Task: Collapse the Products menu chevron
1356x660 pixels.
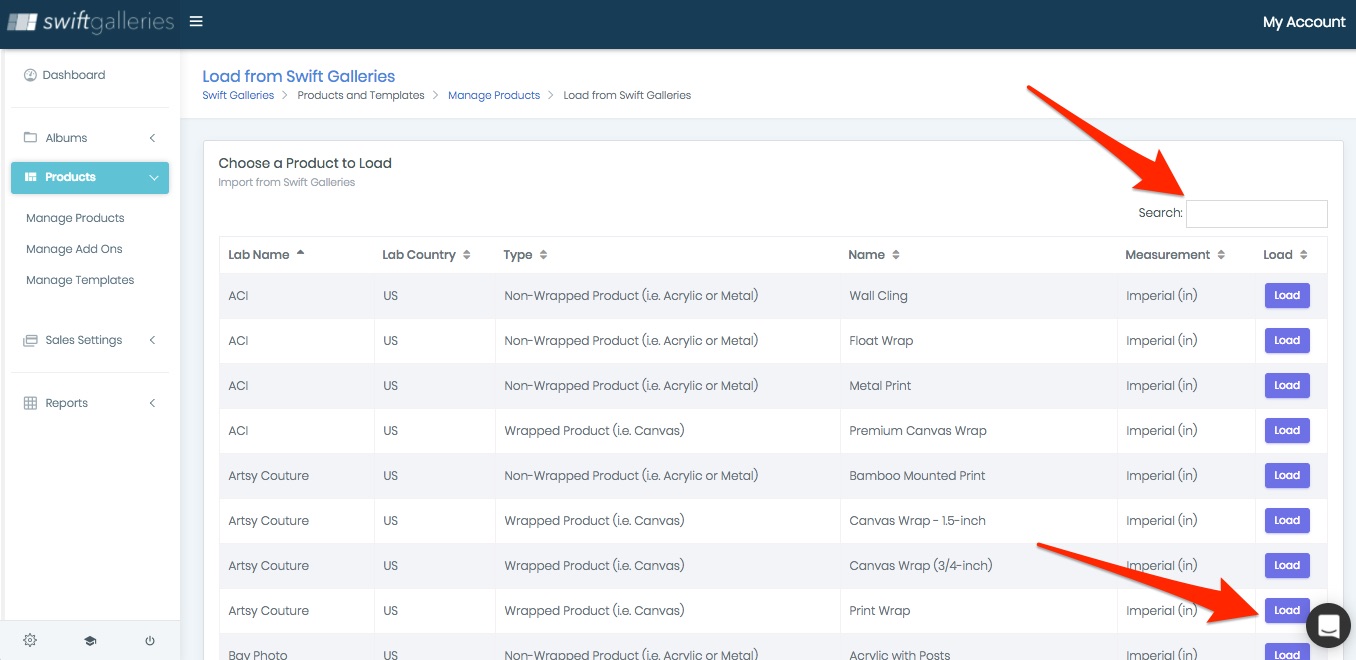Action: click(x=153, y=178)
